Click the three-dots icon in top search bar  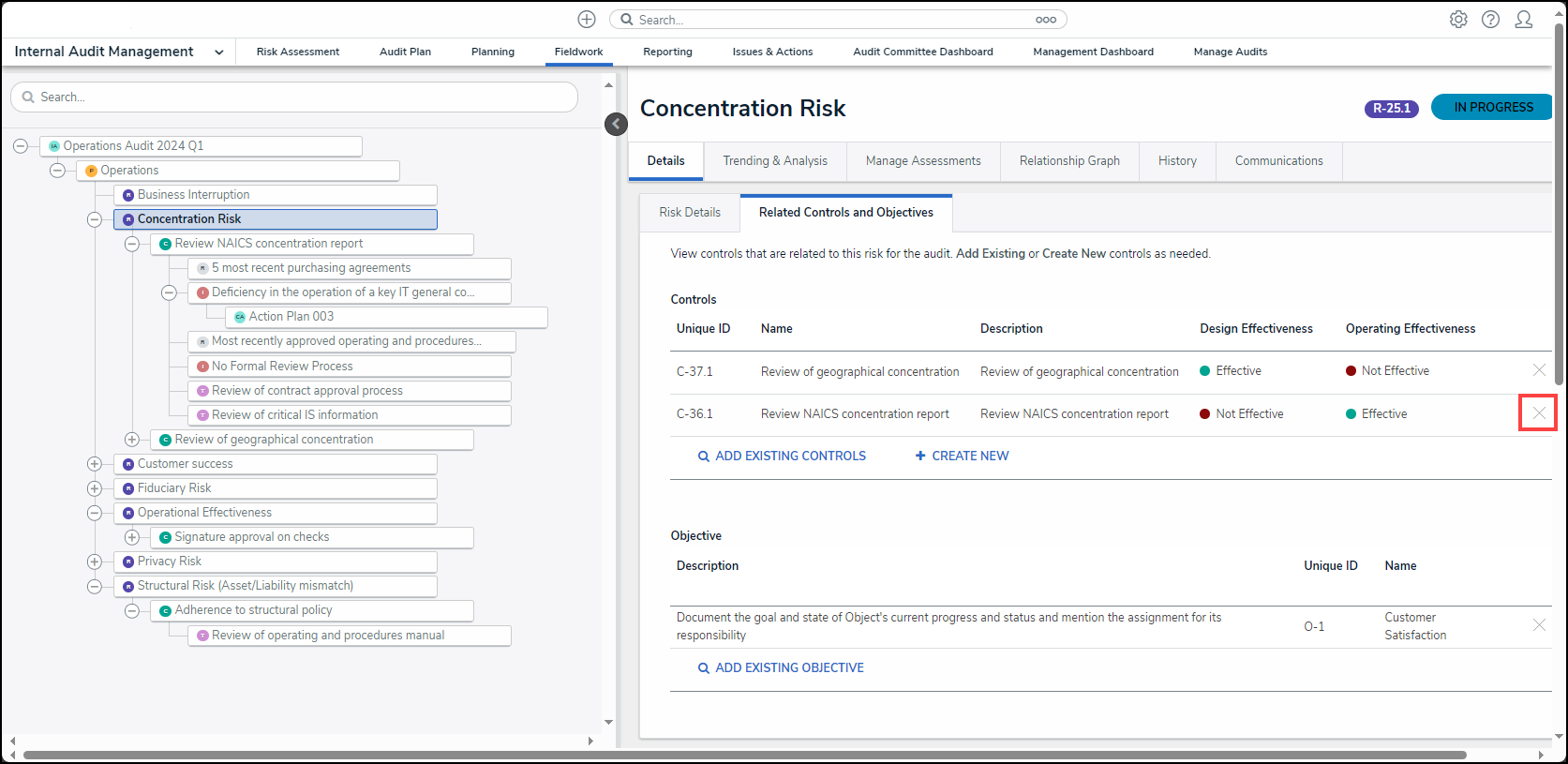tap(1046, 20)
